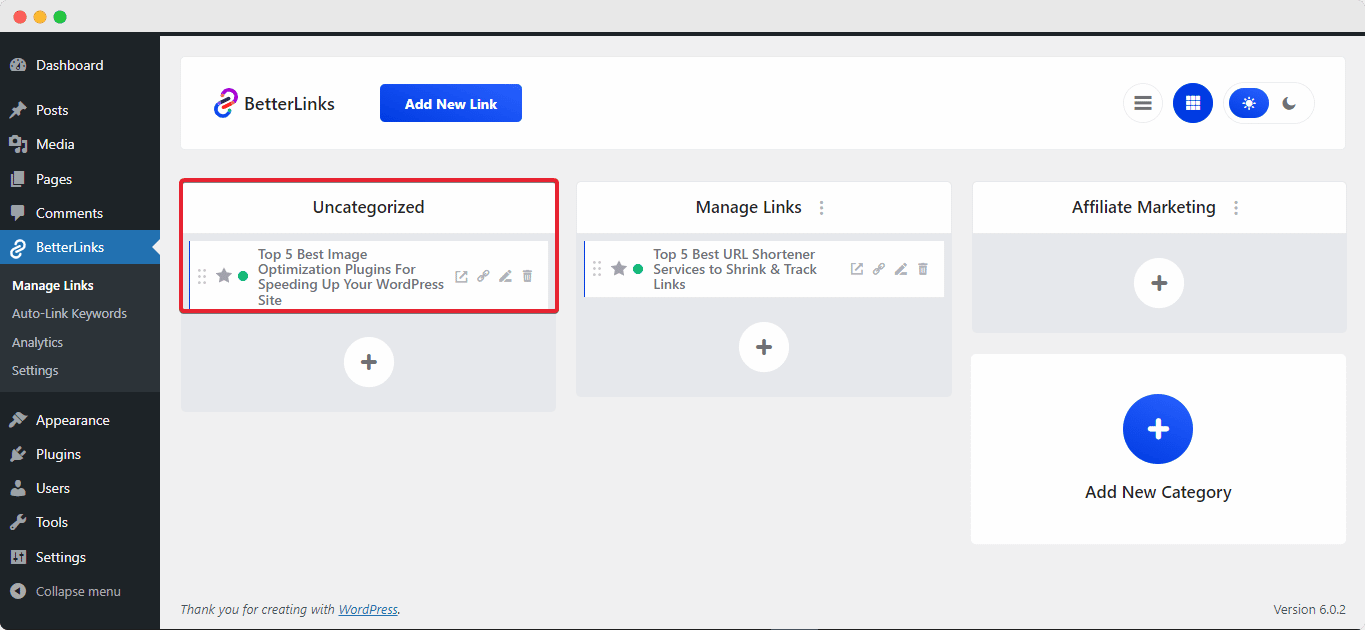Open the link in a new tab
This screenshot has width=1365, height=630.
tap(461, 276)
